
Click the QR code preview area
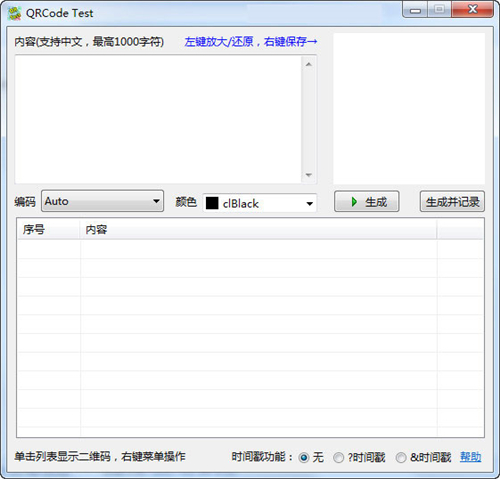(x=409, y=108)
